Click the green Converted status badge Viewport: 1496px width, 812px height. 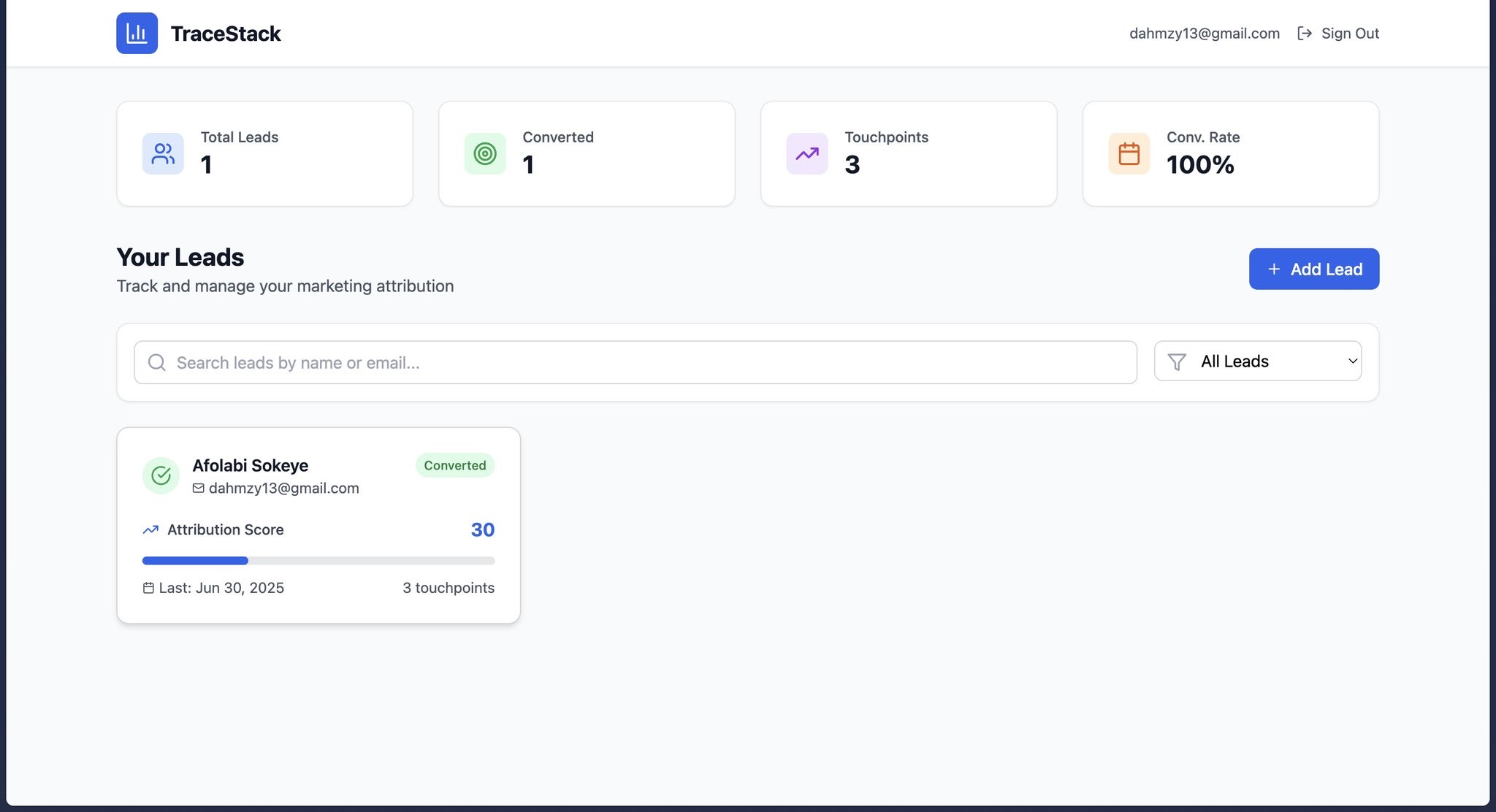(454, 465)
